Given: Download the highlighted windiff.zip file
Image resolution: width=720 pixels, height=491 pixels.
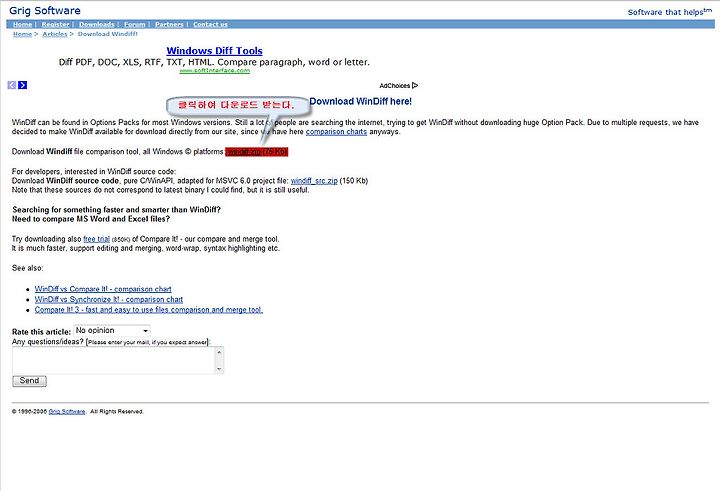Looking at the screenshot, I should 257,152.
